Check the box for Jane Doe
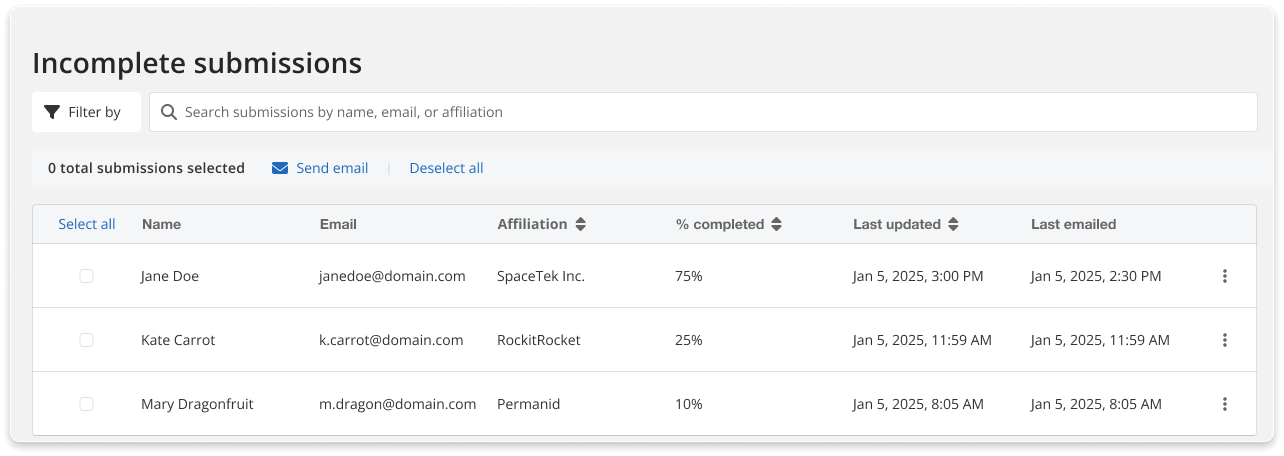 [87, 276]
